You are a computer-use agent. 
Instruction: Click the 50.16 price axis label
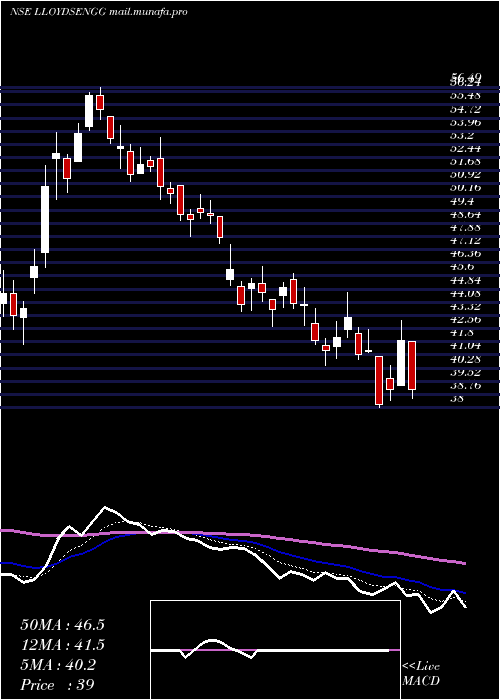465,188
